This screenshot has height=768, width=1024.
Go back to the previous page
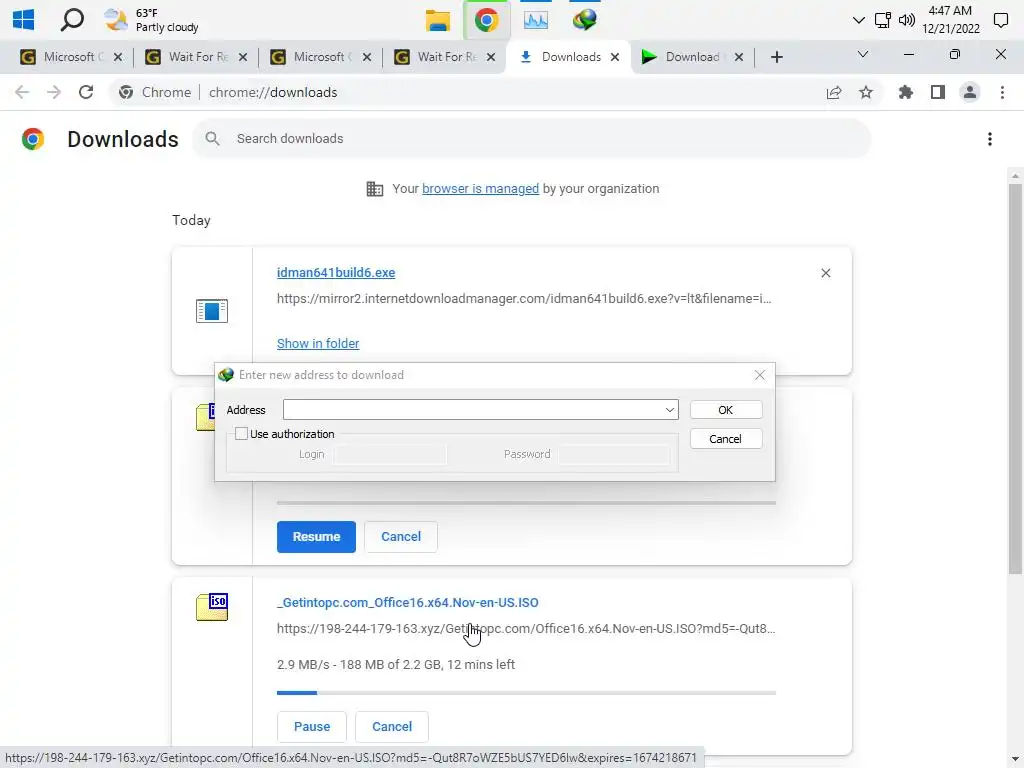tap(22, 92)
